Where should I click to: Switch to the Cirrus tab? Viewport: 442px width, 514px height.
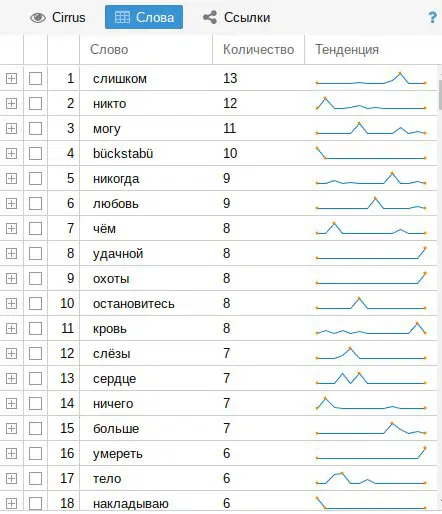[x=58, y=17]
